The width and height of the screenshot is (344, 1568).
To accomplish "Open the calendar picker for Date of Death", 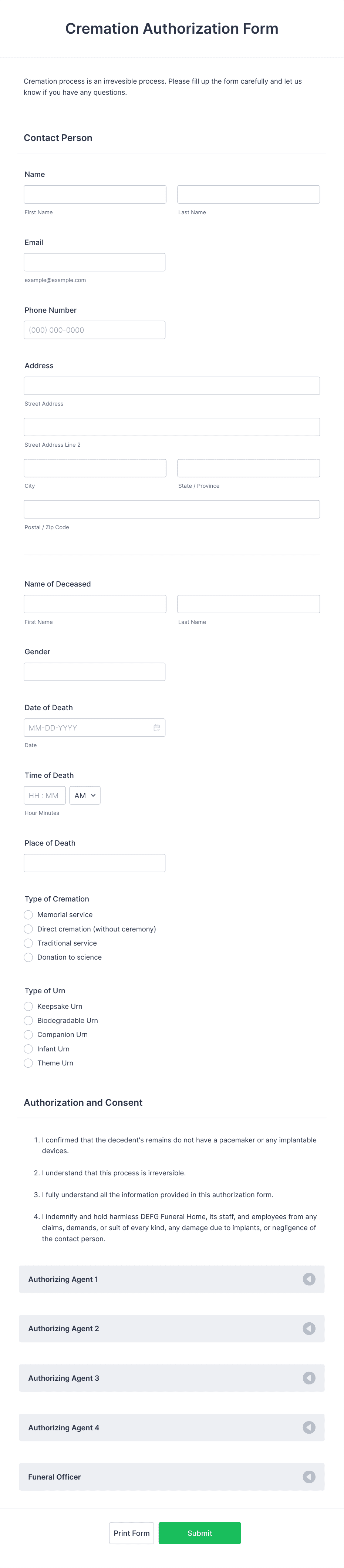I will pyautogui.click(x=156, y=727).
